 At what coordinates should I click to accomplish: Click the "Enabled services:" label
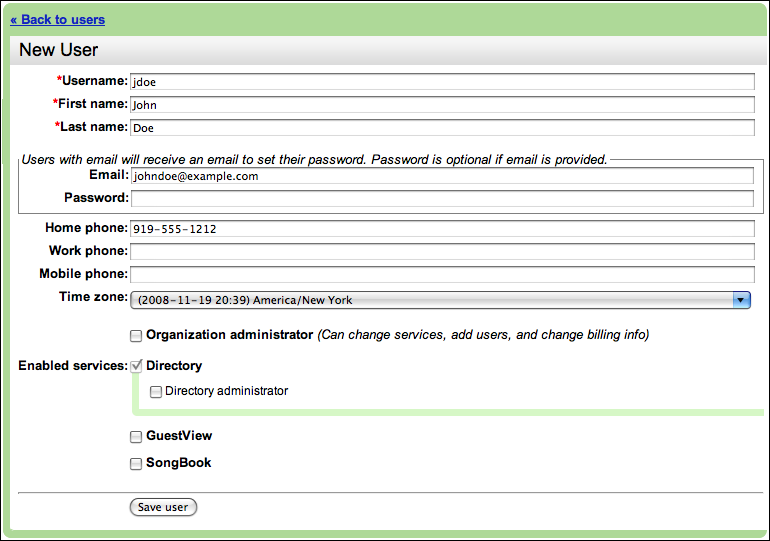tap(73, 366)
